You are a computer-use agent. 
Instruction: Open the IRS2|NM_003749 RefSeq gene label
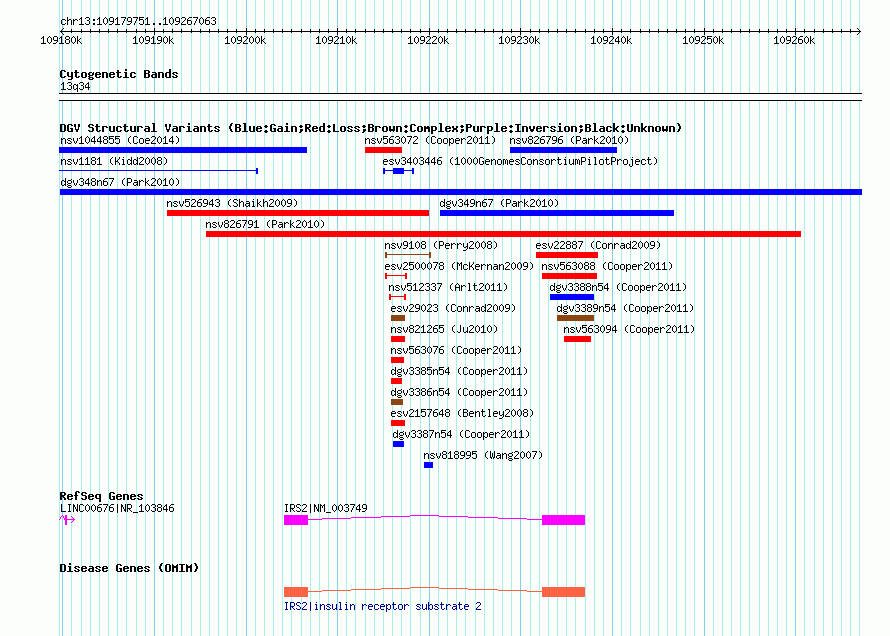click(326, 508)
